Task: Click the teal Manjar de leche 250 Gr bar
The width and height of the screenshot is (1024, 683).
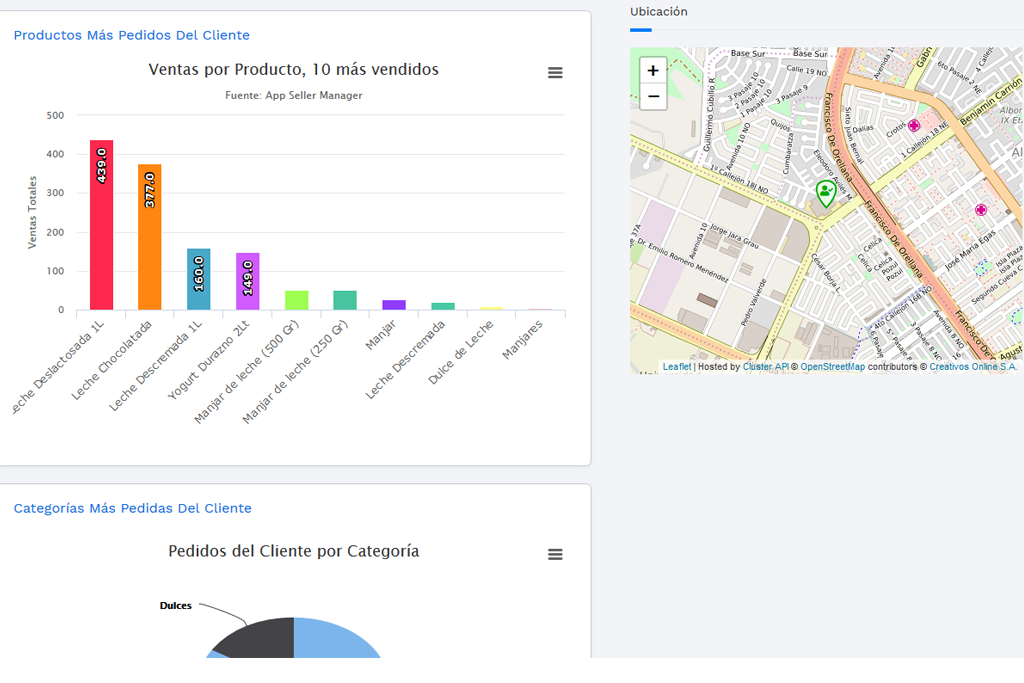Action: click(345, 300)
